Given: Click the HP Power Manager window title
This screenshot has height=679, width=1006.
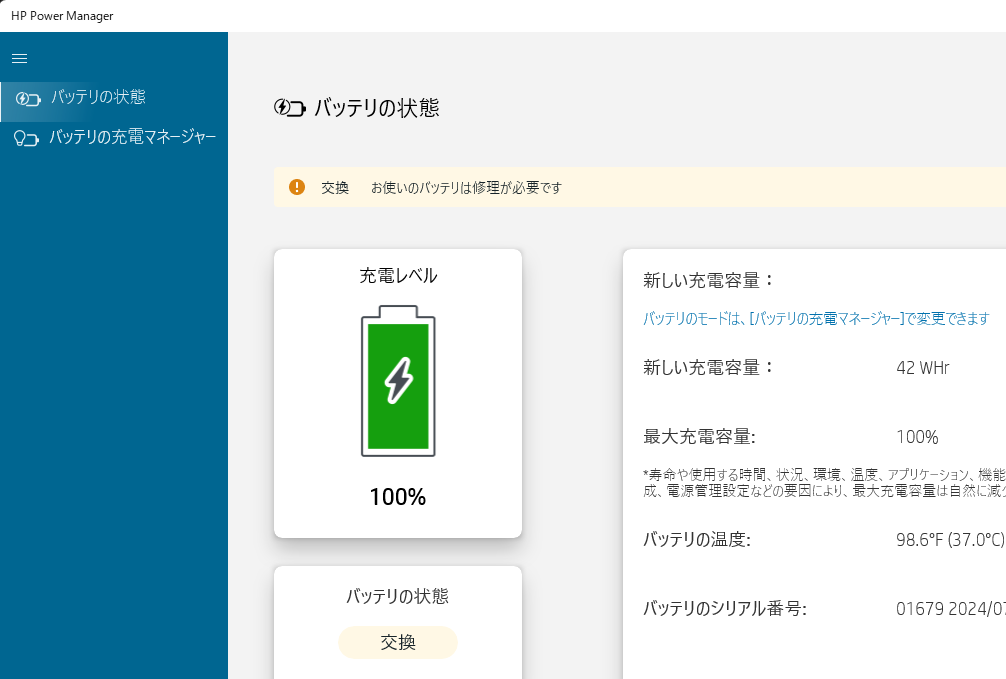Looking at the screenshot, I should pos(62,16).
